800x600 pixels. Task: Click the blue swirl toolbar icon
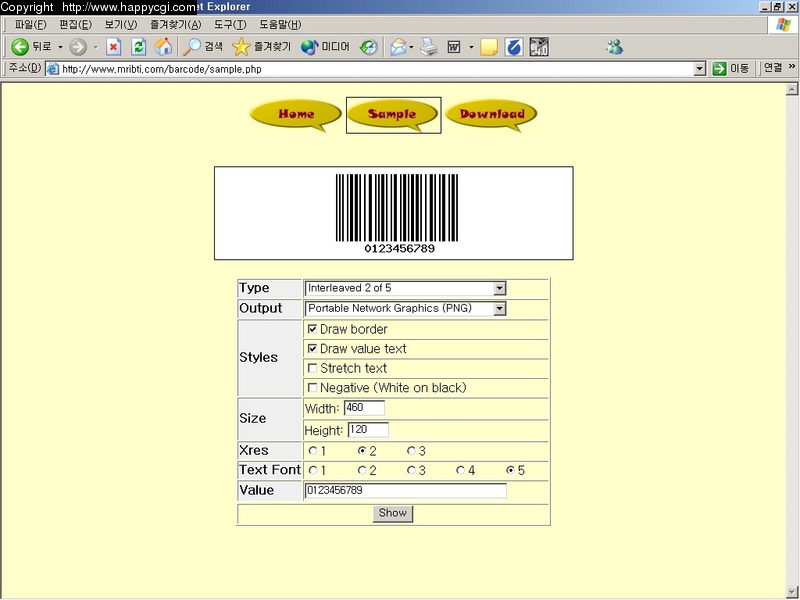pyautogui.click(x=514, y=47)
